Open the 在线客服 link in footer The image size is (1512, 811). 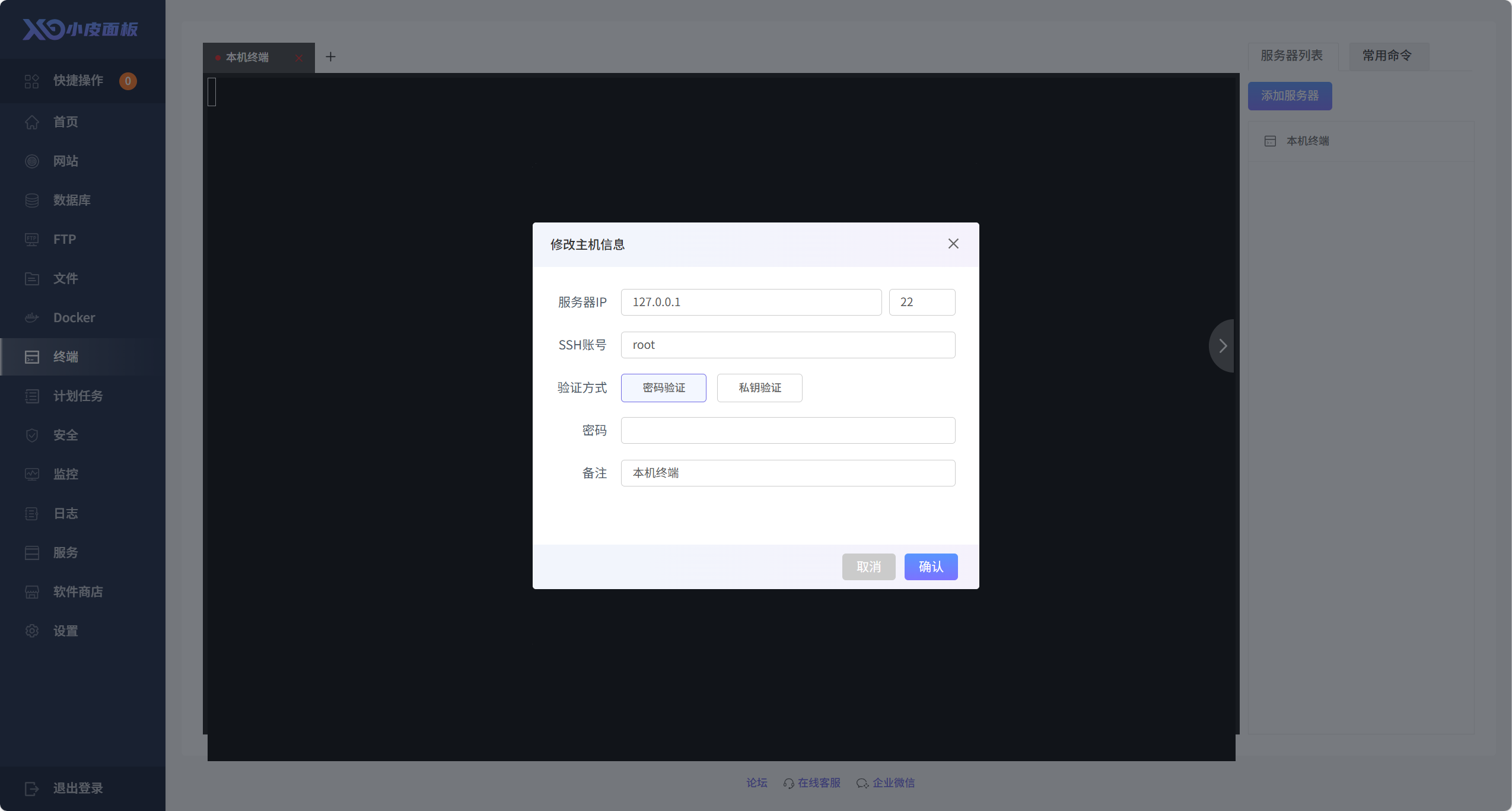click(x=818, y=783)
